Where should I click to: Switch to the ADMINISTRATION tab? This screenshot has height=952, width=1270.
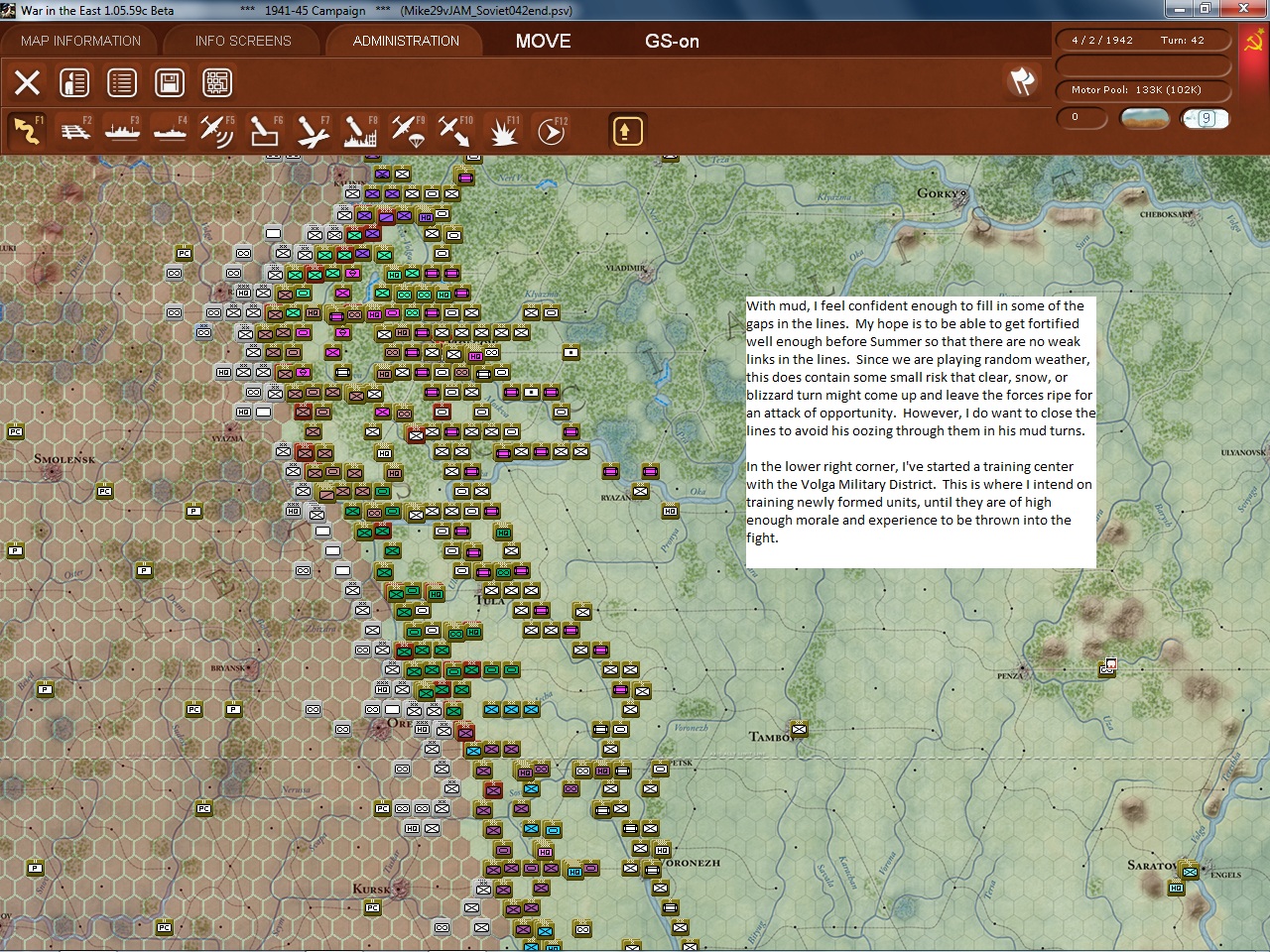click(x=406, y=41)
